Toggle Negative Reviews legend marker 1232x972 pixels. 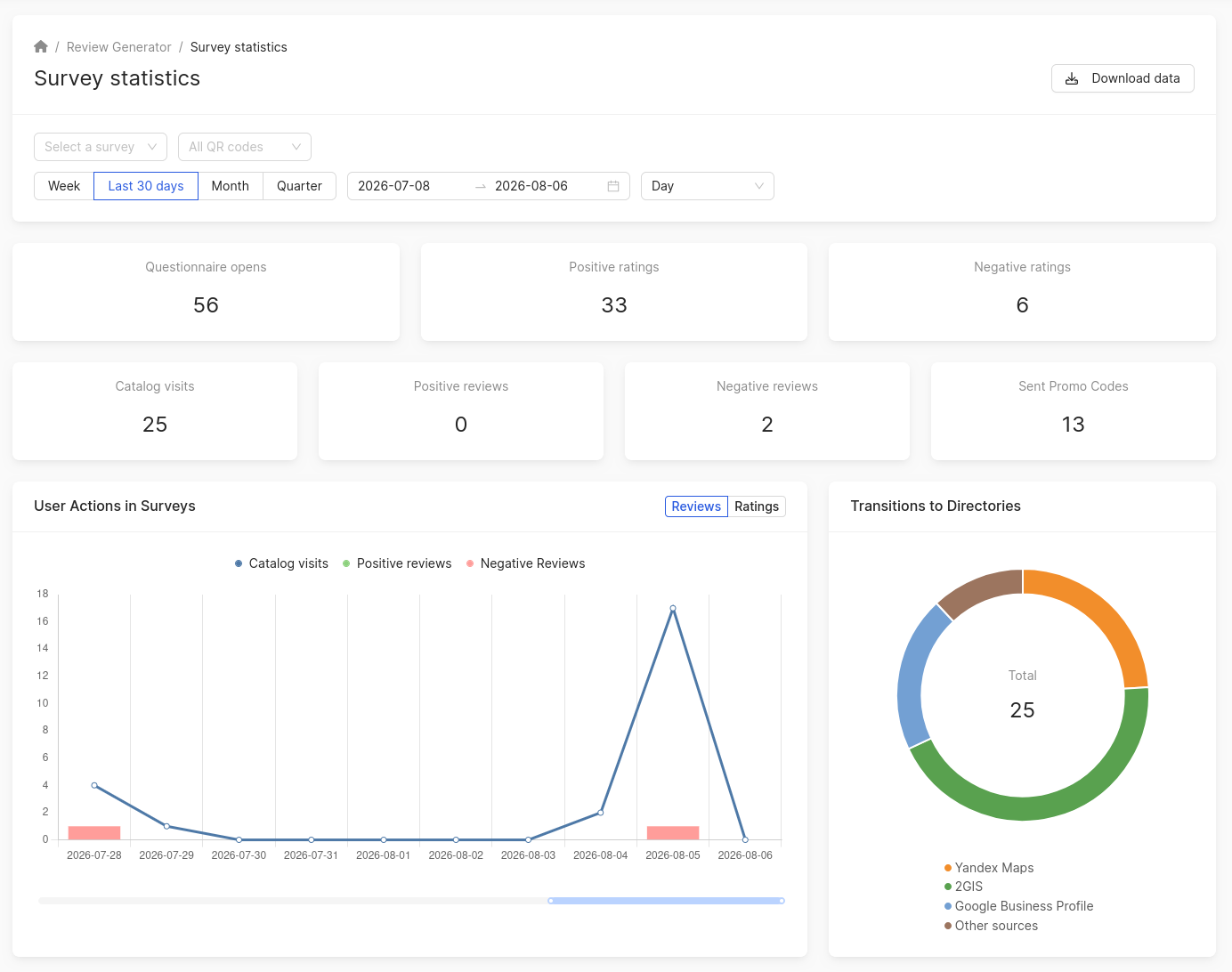click(470, 563)
